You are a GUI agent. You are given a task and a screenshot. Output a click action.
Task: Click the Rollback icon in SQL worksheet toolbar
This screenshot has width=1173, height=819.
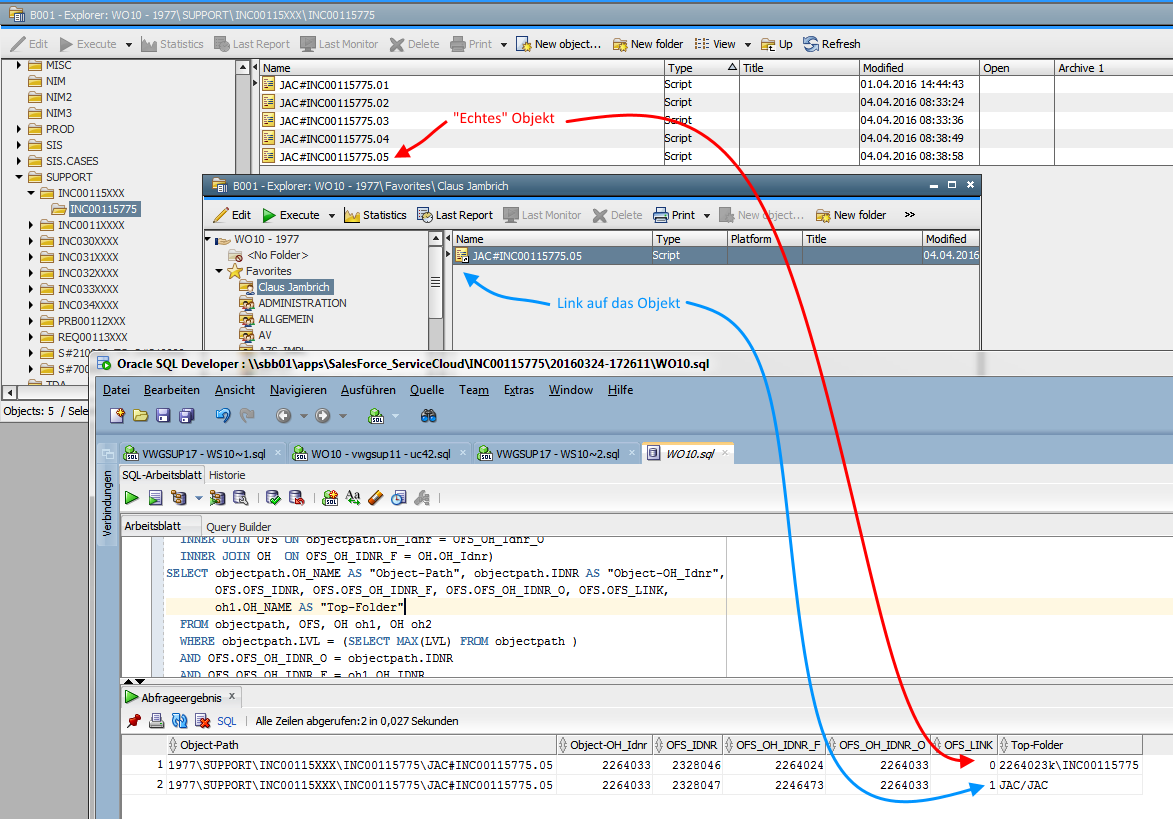point(296,498)
